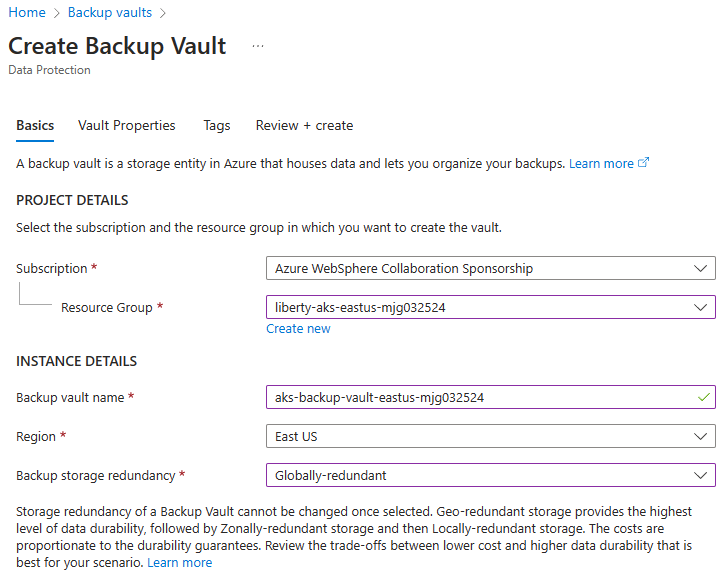Viewport: 725px width, 576px height.
Task: Open the Backup vaults breadcrumb link
Action: coord(110,12)
